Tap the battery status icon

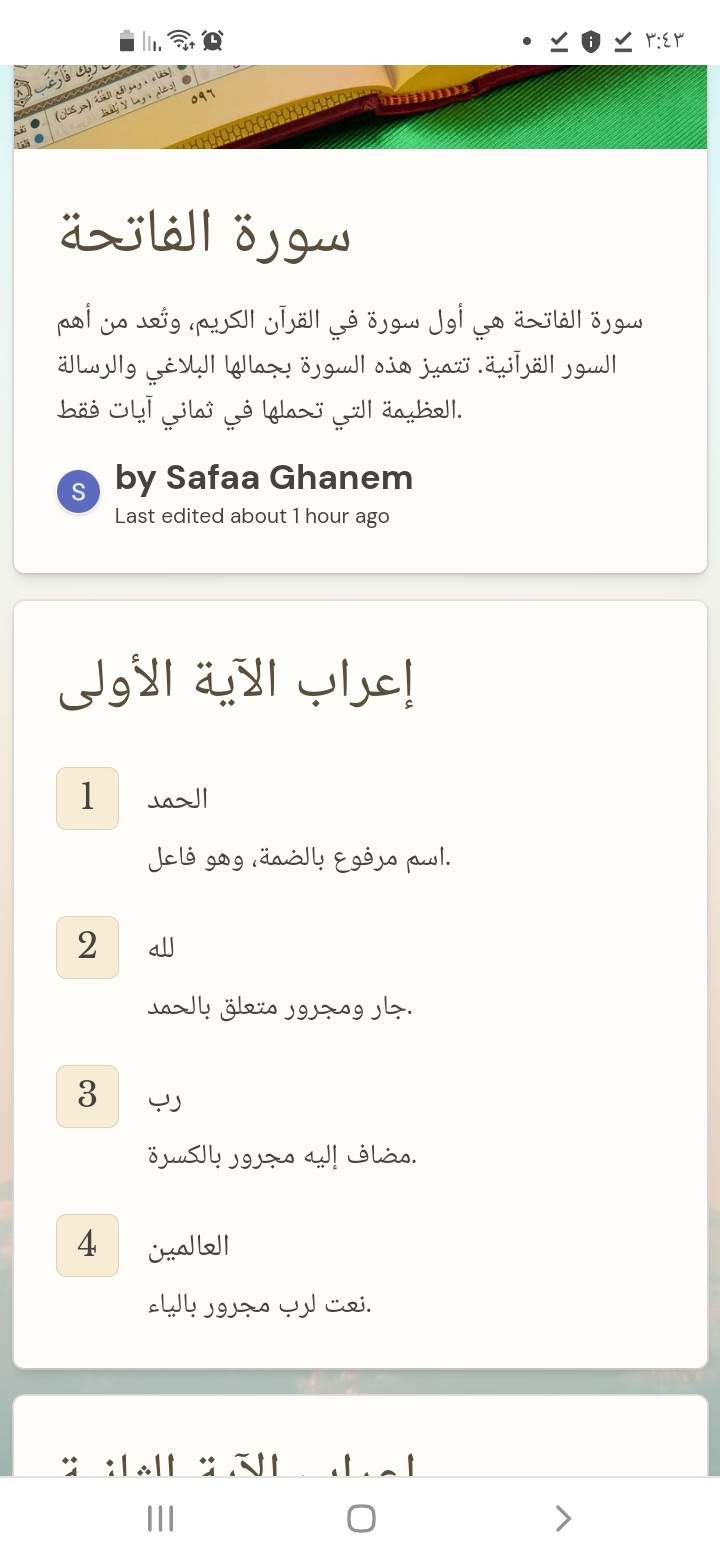[126, 41]
